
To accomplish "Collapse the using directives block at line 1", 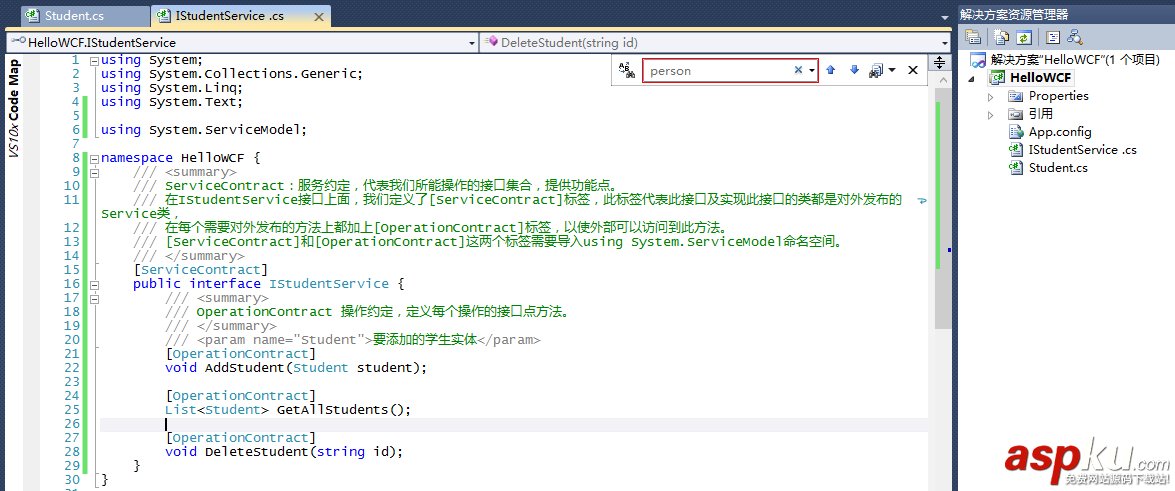I will (x=94, y=60).
